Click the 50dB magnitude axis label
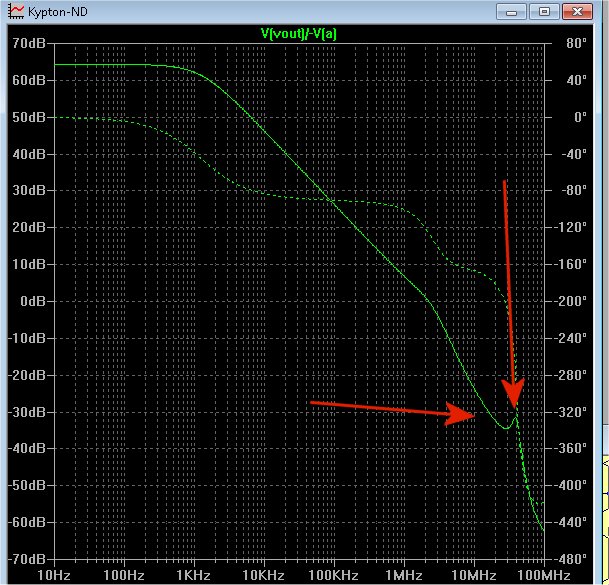The height and width of the screenshot is (585, 609). [29, 117]
